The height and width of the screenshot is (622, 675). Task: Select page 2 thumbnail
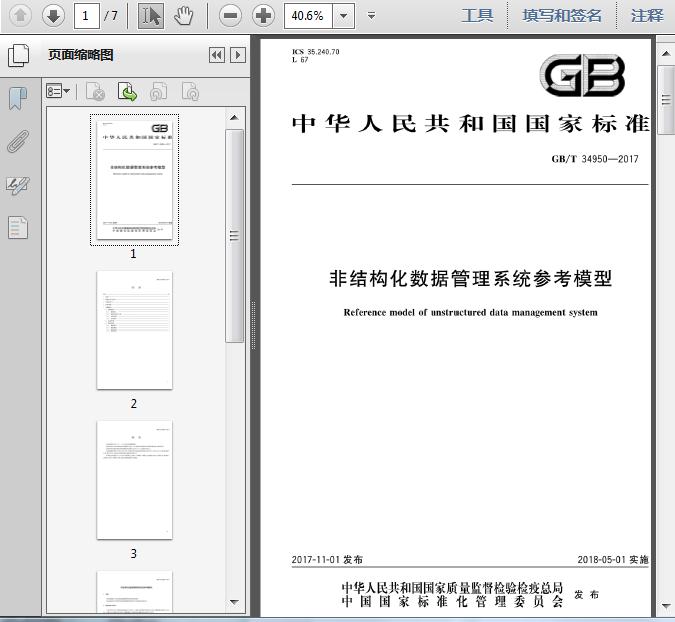pos(134,330)
